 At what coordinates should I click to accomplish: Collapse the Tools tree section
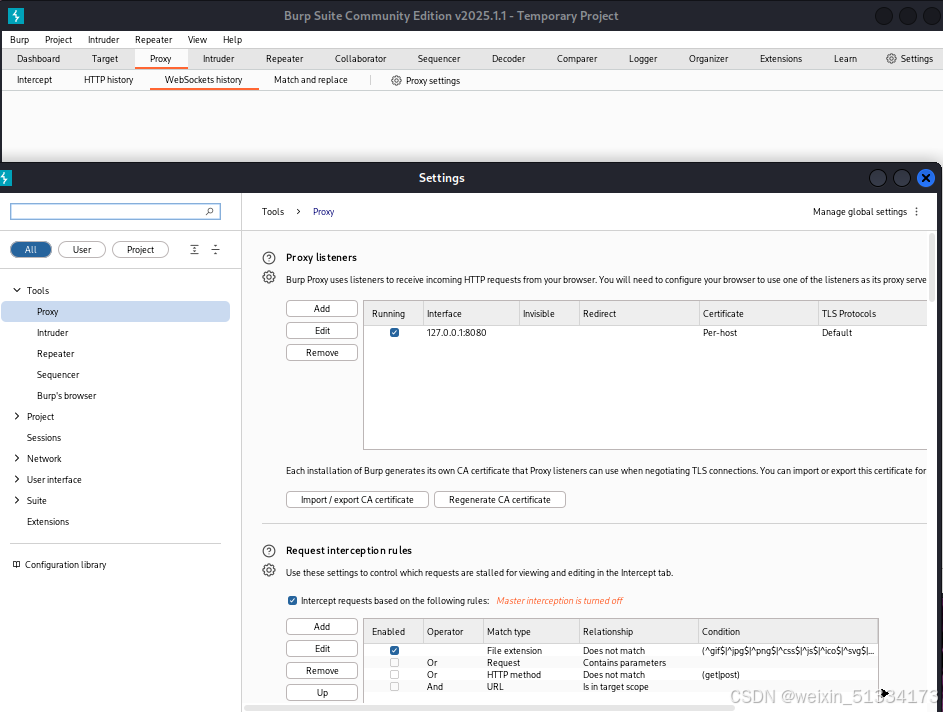click(17, 290)
